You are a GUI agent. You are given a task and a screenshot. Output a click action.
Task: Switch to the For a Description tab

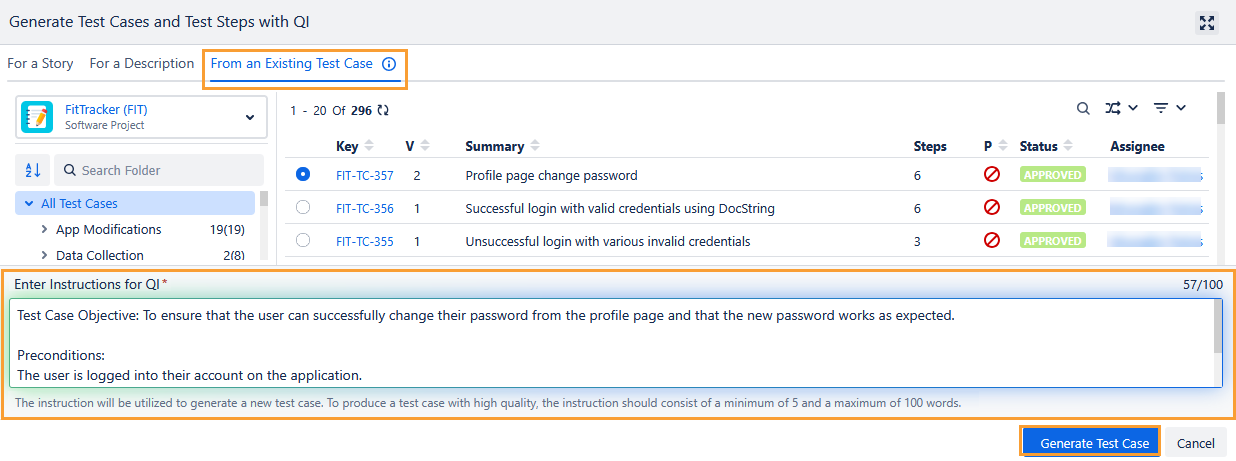coord(142,64)
